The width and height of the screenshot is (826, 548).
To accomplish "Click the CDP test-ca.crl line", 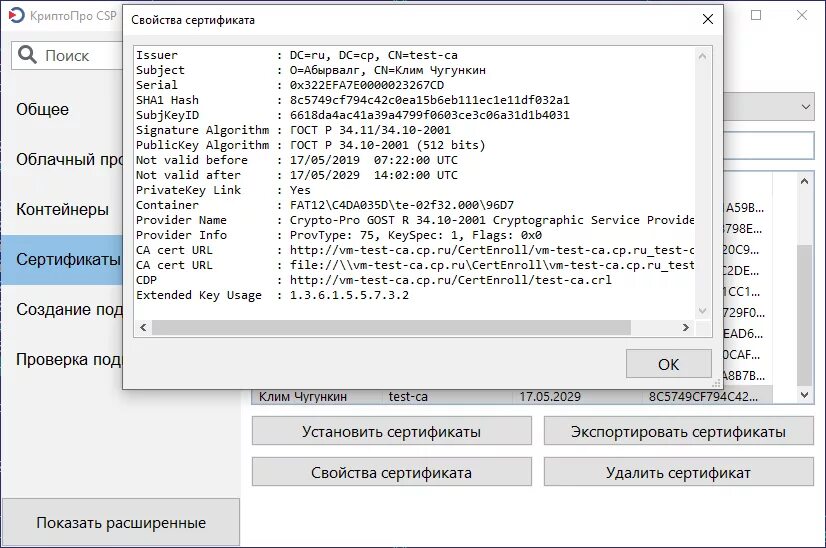I will (374, 280).
